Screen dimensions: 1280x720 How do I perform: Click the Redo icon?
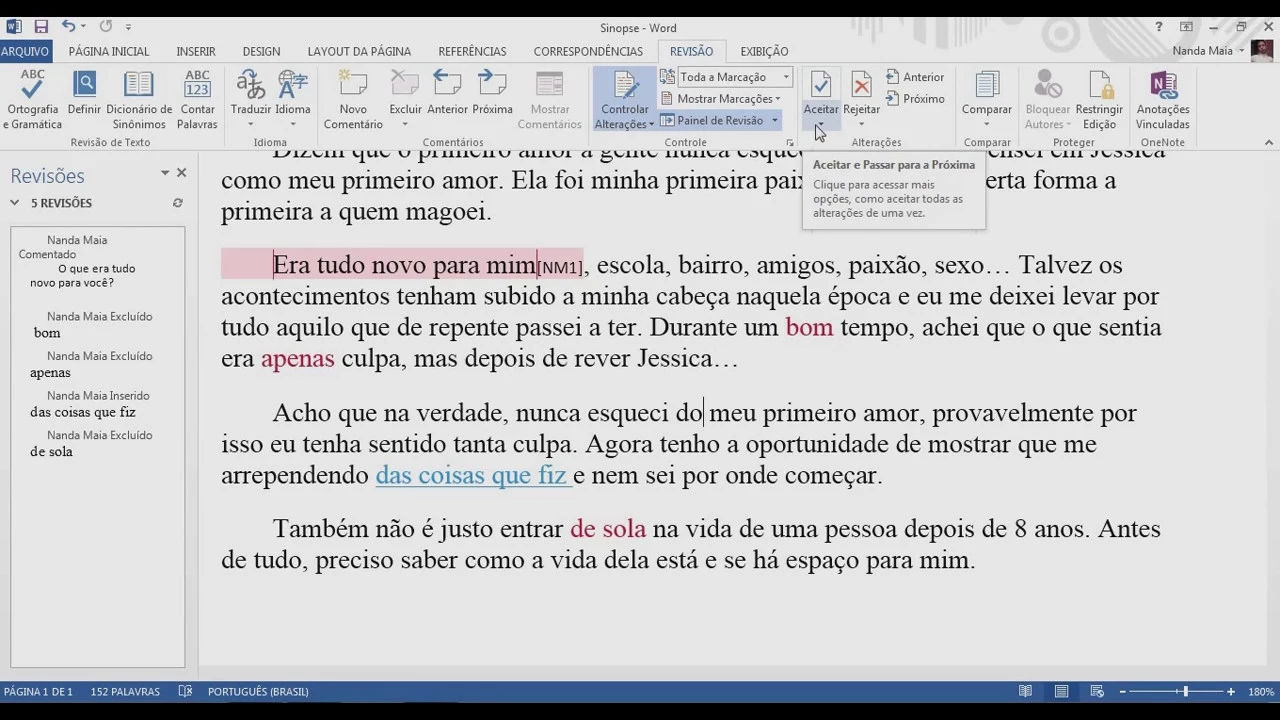click(106, 27)
